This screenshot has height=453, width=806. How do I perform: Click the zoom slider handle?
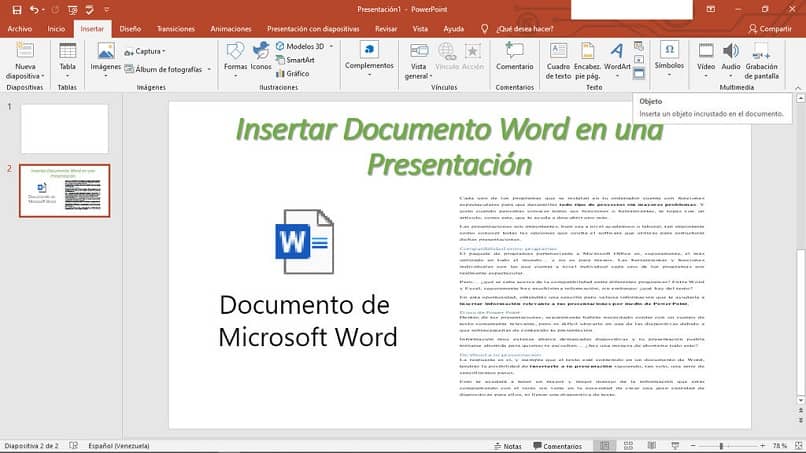coord(721,446)
